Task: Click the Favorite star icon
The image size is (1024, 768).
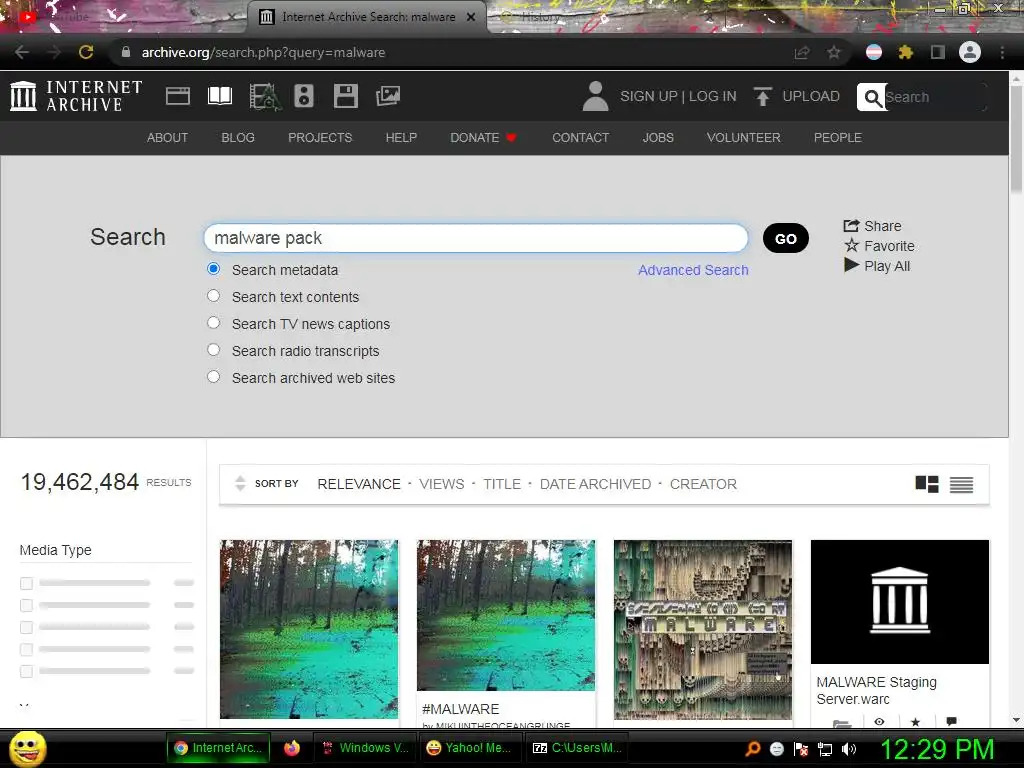Action: 852,246
